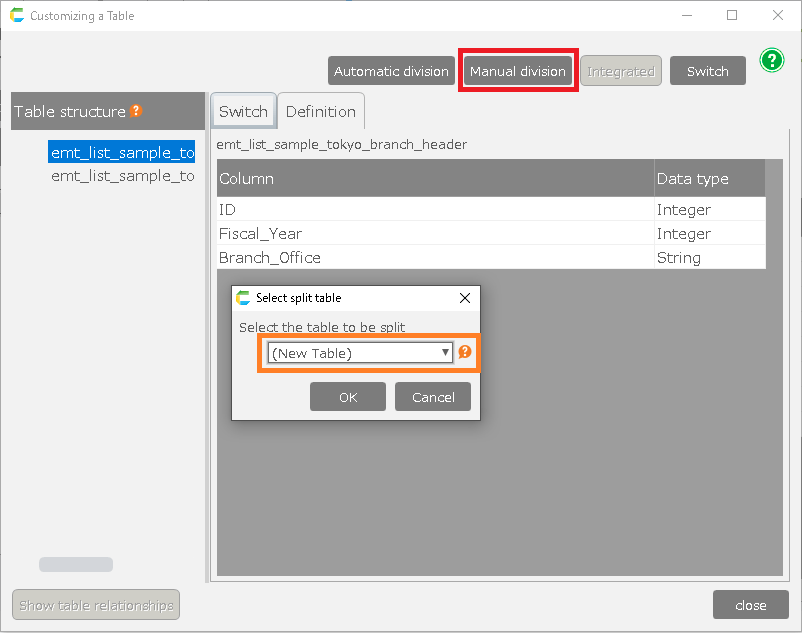
Task: Click the orange help icon beside Table structure
Action: (x=136, y=111)
